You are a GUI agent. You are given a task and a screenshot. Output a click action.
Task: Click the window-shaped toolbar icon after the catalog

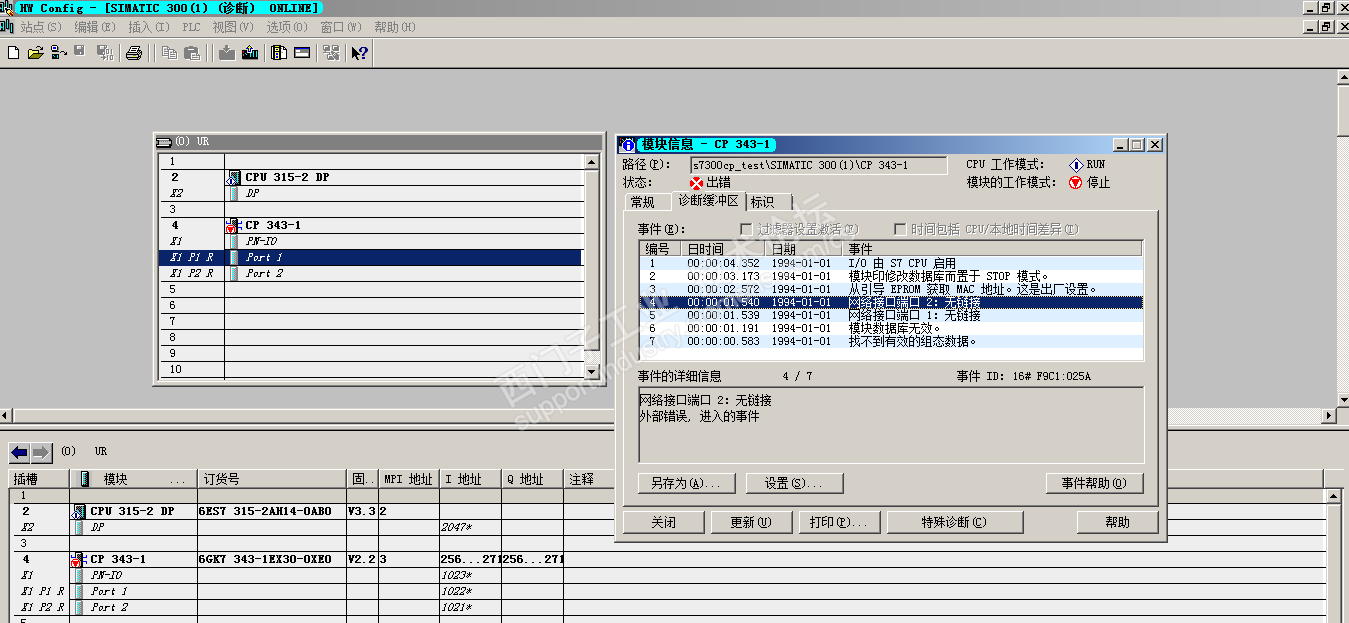click(302, 53)
